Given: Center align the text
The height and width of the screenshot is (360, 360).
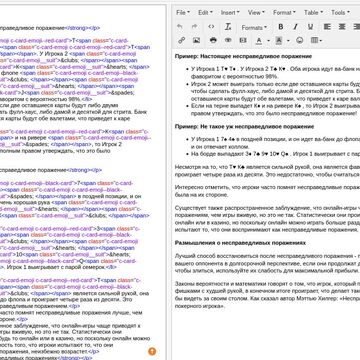Looking at the screenshot, I should click(342, 27).
